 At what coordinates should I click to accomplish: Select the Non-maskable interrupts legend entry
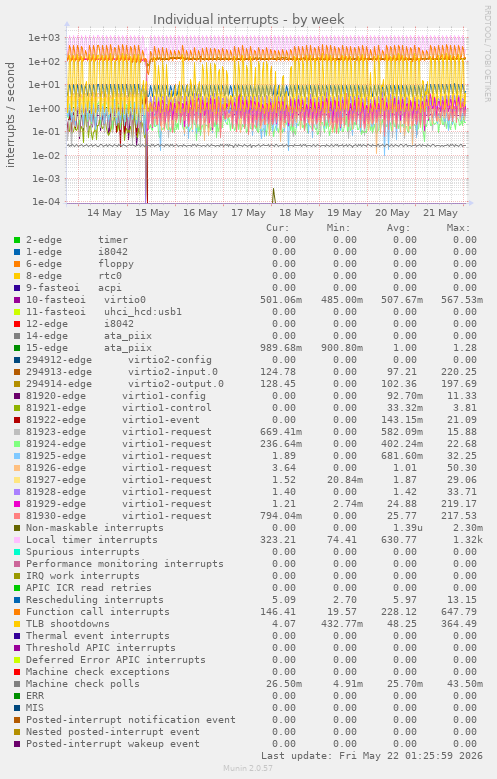(x=94, y=528)
